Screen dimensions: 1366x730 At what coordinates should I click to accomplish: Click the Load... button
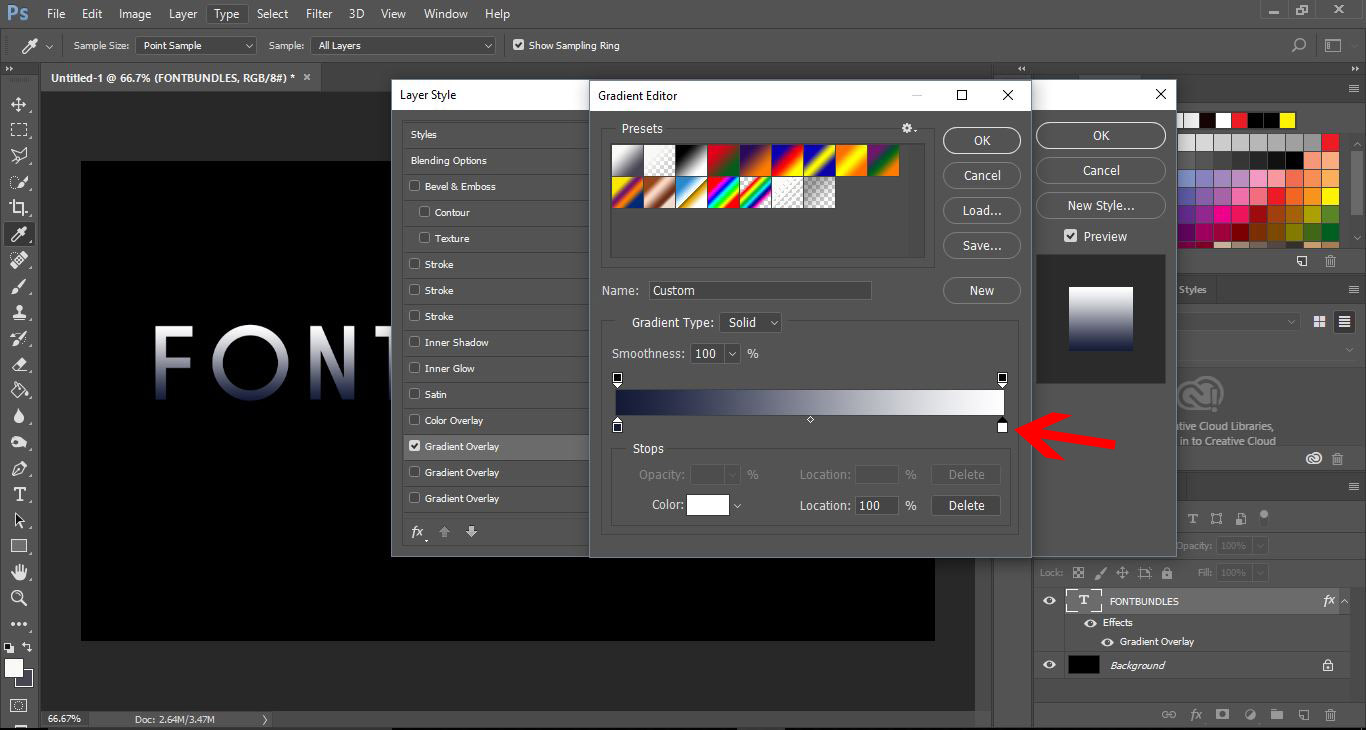coord(982,211)
